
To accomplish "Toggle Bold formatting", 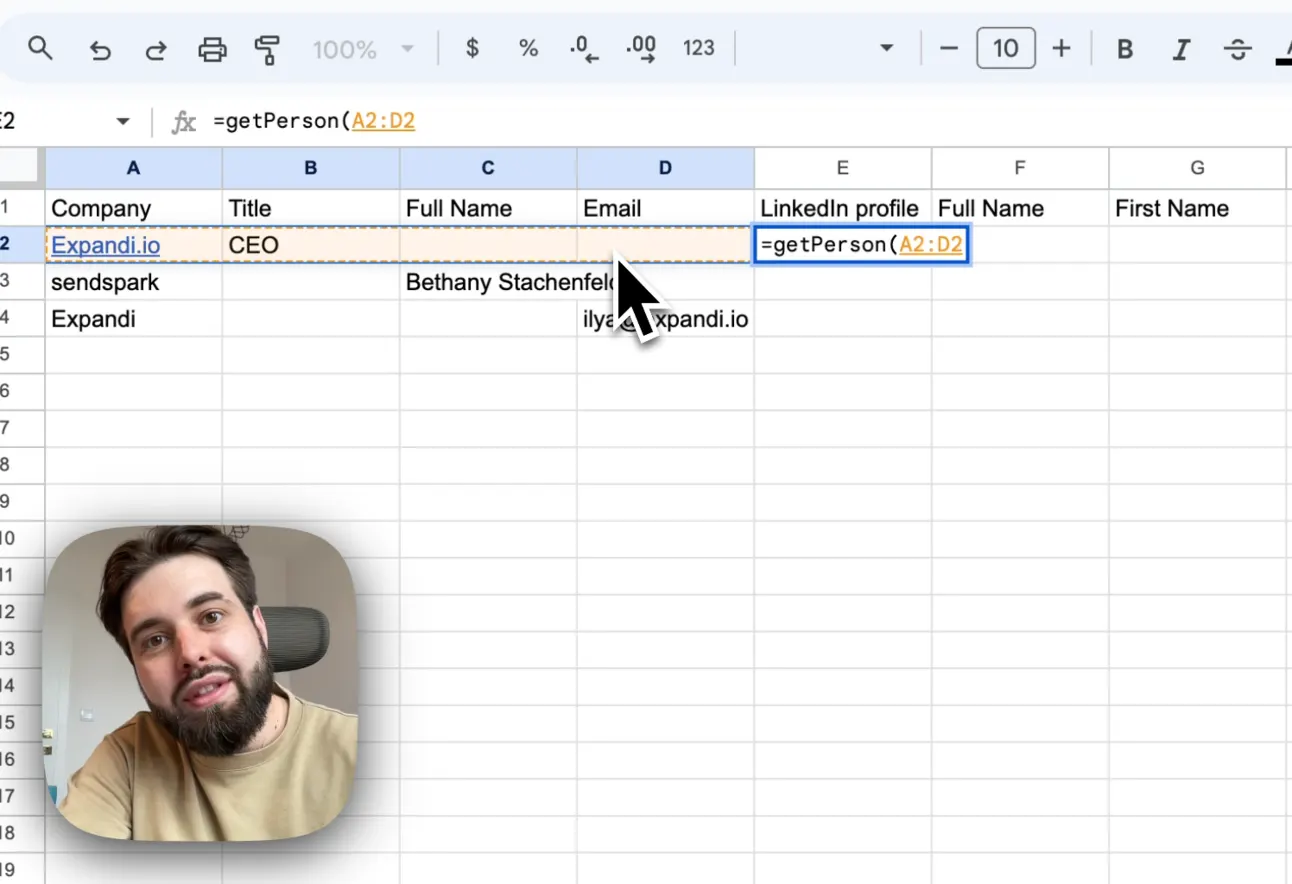I will click(1125, 49).
